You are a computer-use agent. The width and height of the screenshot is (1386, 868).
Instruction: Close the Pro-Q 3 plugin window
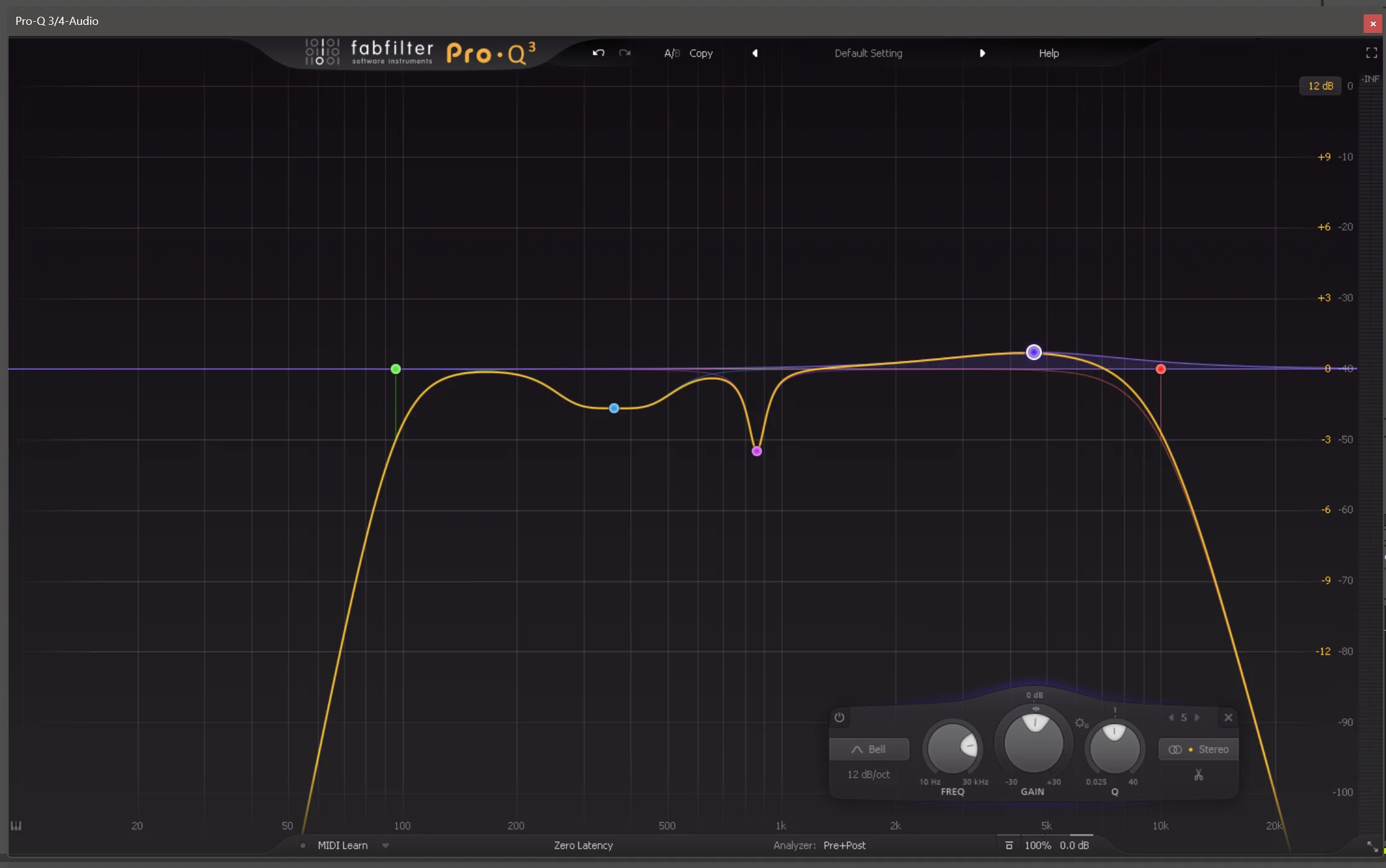1373,24
